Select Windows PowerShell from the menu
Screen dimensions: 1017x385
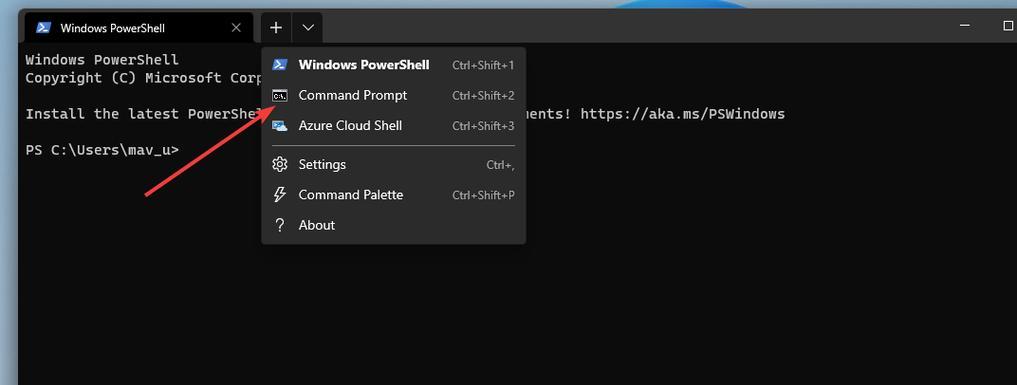click(393, 65)
